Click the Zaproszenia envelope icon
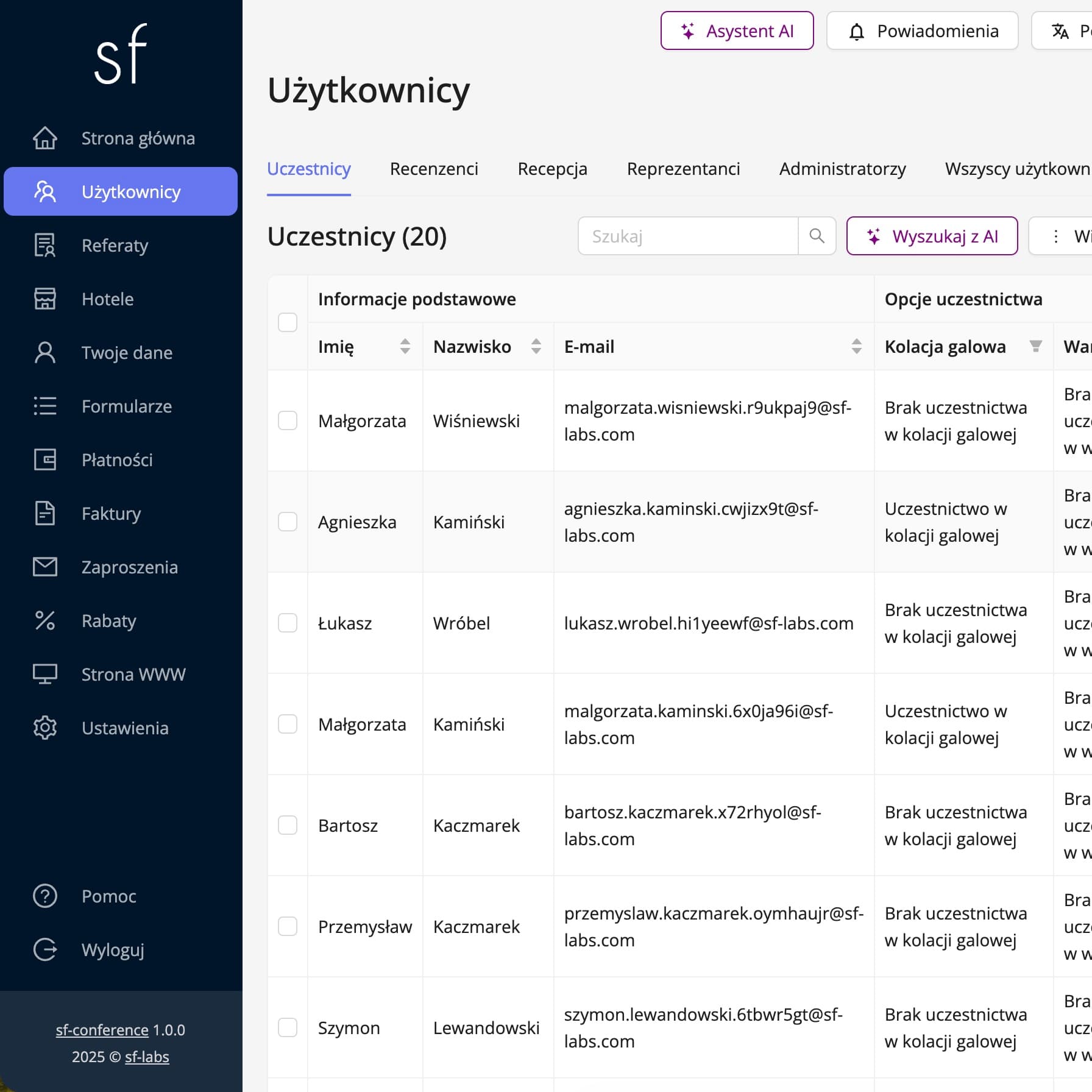The height and width of the screenshot is (1092, 1092). pos(44,567)
